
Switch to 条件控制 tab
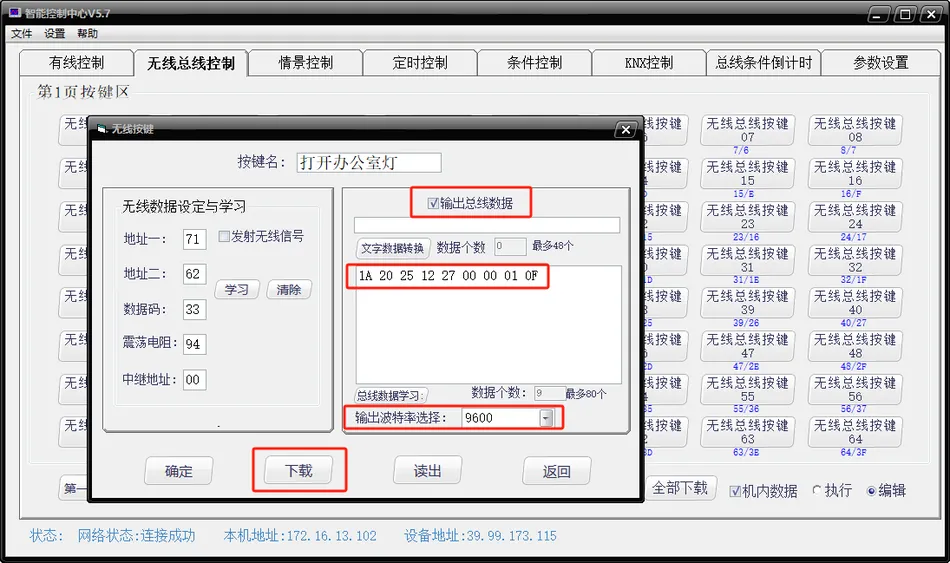tap(534, 63)
